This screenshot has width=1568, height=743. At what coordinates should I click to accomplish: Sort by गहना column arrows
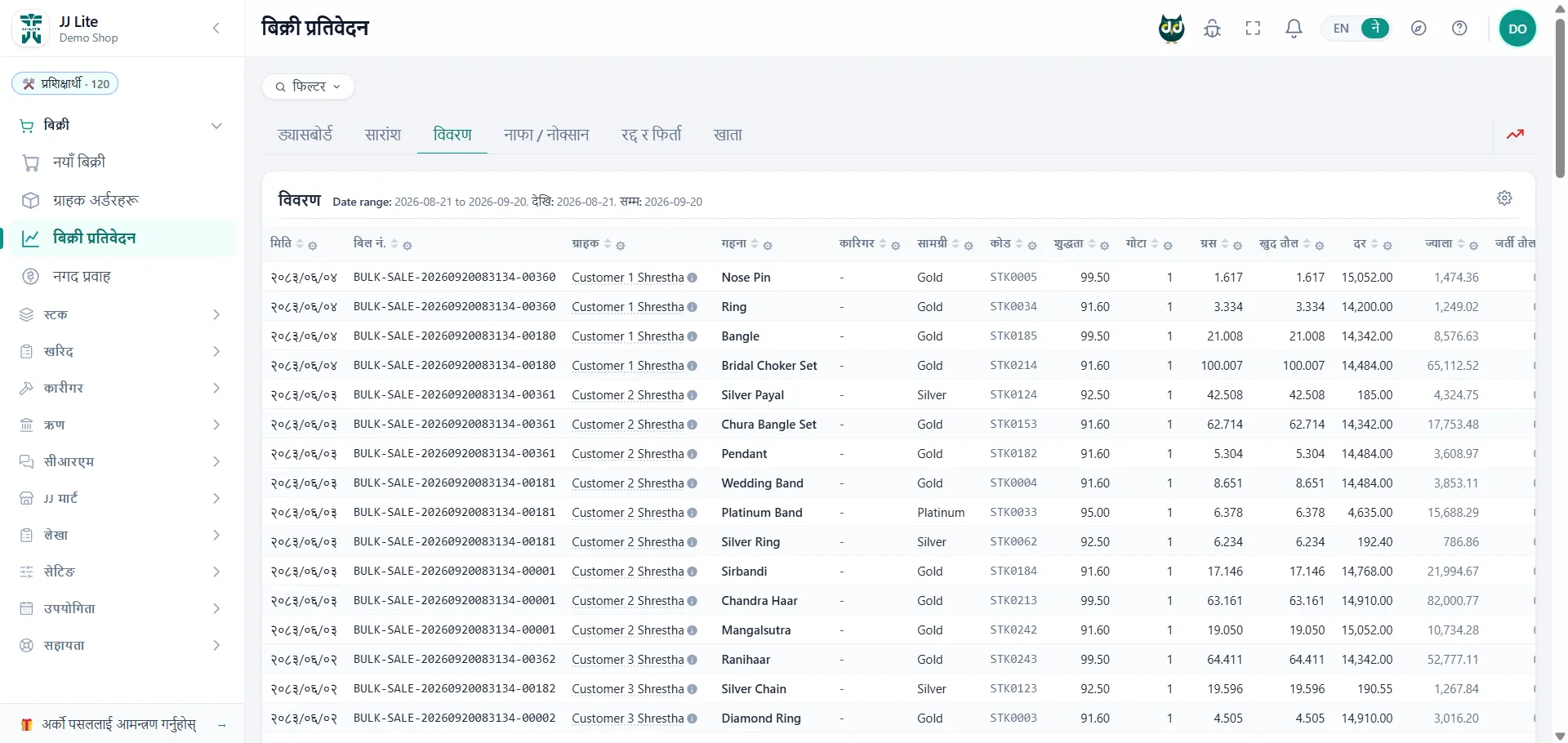(x=755, y=244)
